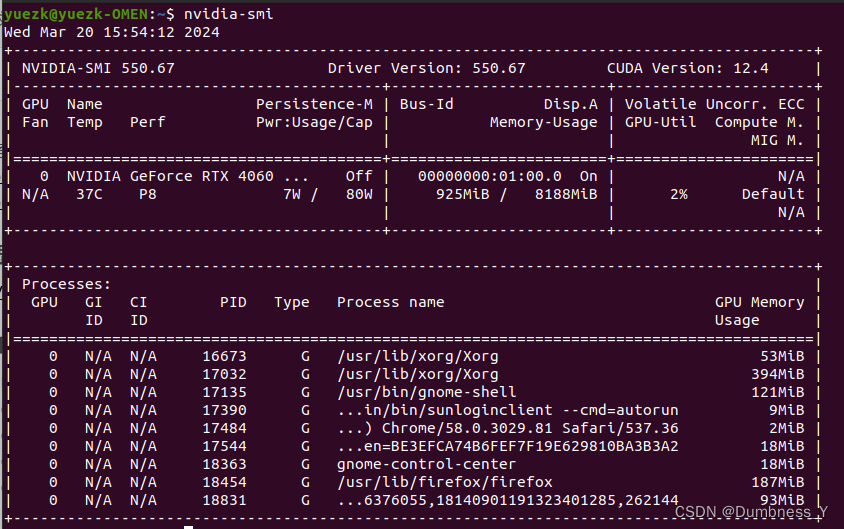The height and width of the screenshot is (529, 844).
Task: Click the memory used value '925MiB'
Action: (462, 194)
